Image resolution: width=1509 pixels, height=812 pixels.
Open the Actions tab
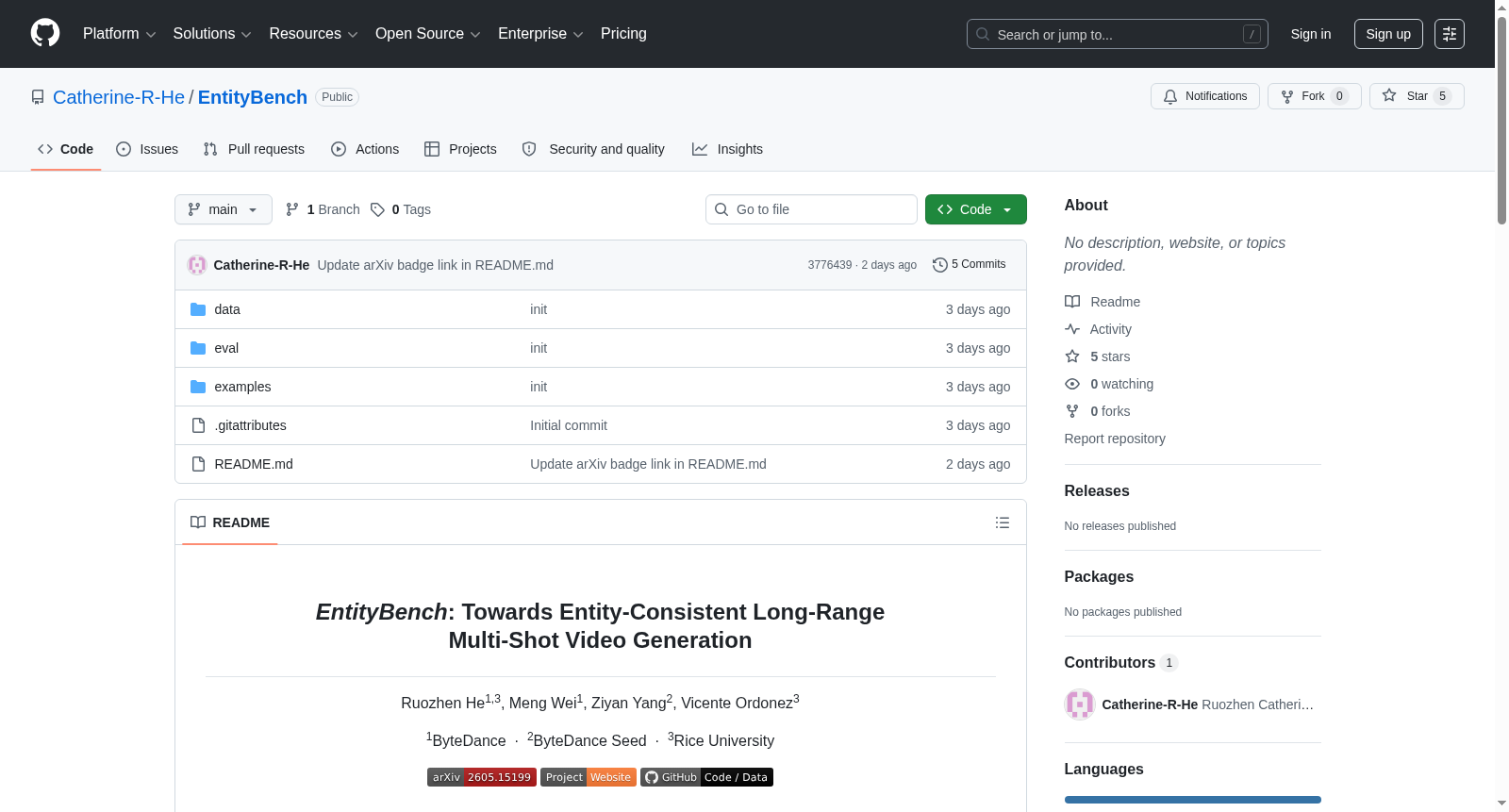tap(365, 149)
